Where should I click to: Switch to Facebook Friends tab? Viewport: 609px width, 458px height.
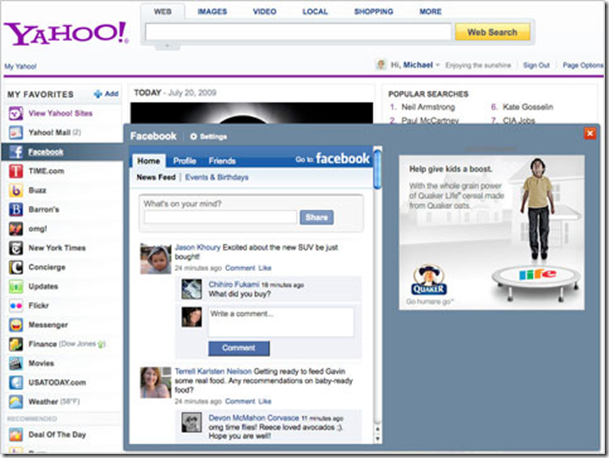click(x=222, y=161)
